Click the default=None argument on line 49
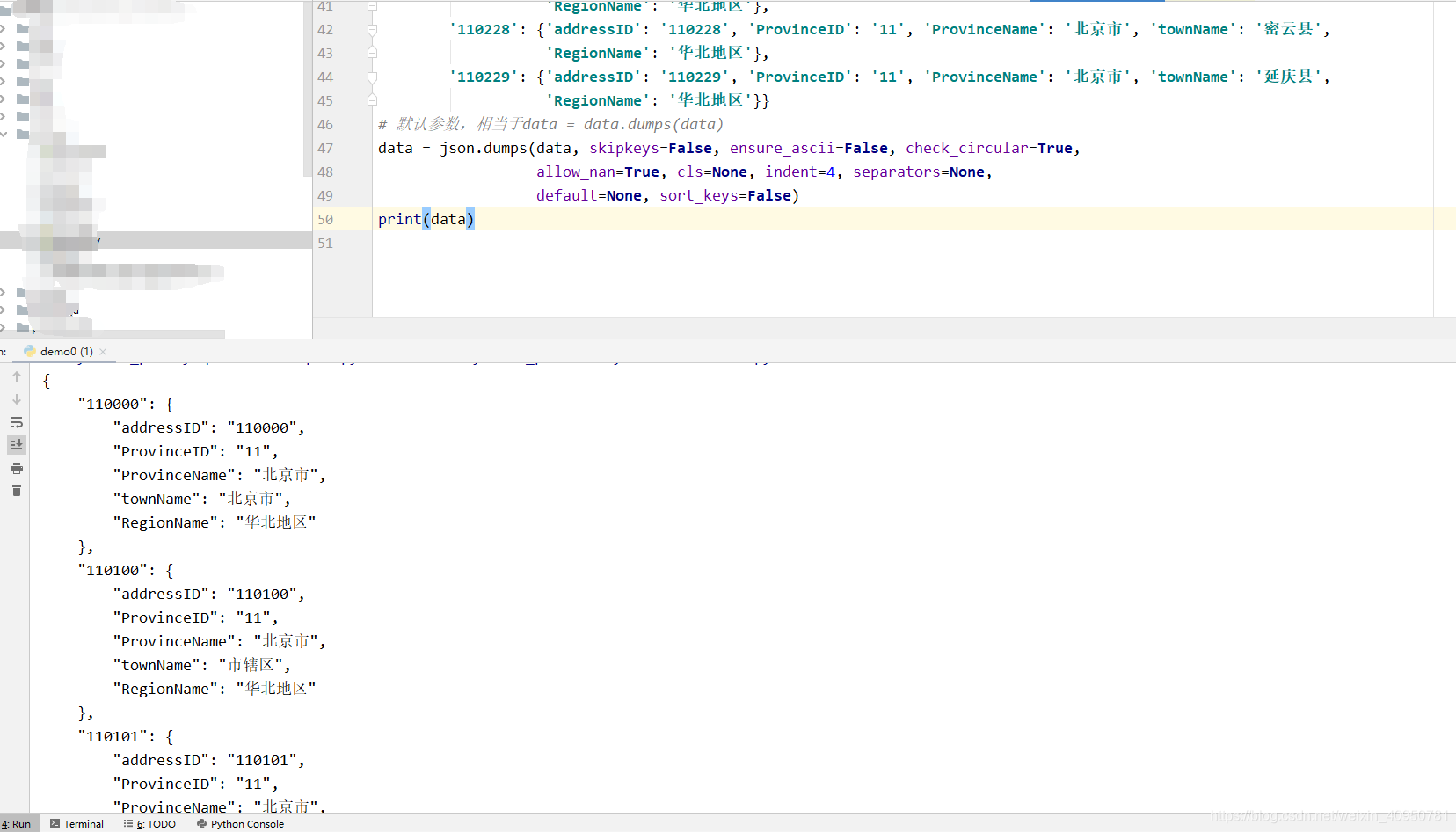Image resolution: width=1456 pixels, height=832 pixels. 589,195
